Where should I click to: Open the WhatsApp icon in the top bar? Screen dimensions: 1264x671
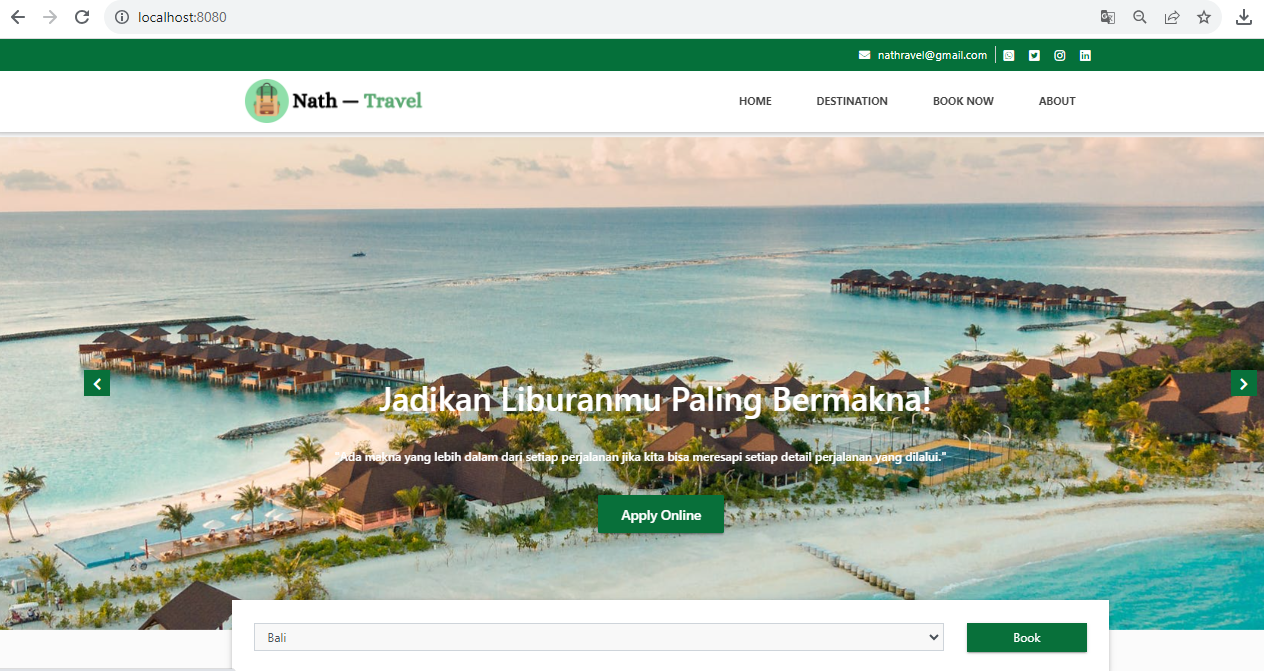[1009, 56]
